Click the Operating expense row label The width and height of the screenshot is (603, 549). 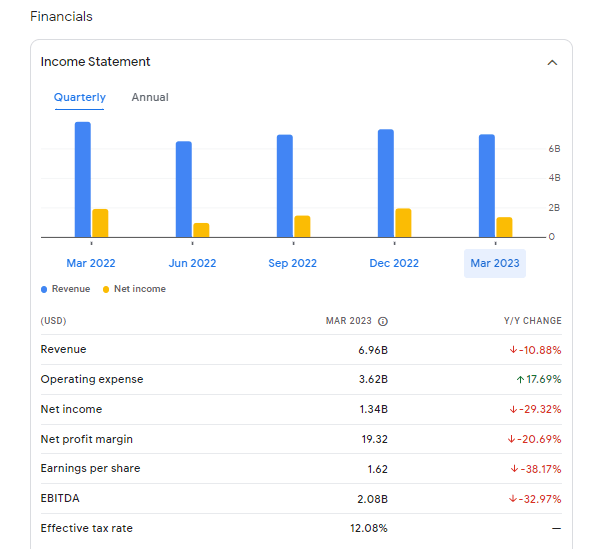point(92,380)
